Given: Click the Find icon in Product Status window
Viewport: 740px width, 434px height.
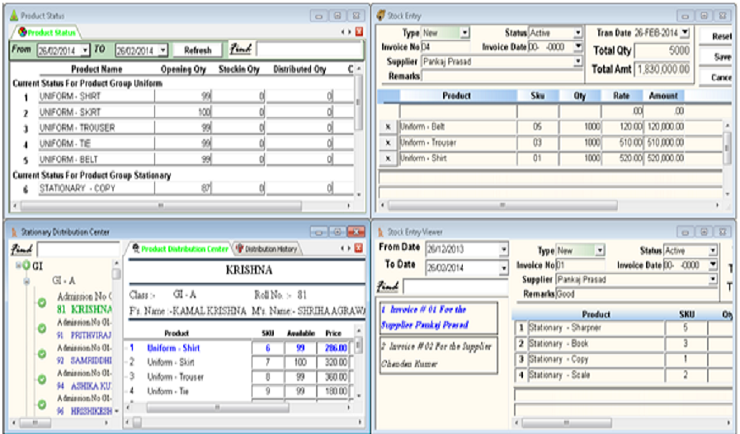Looking at the screenshot, I should coord(241,48).
